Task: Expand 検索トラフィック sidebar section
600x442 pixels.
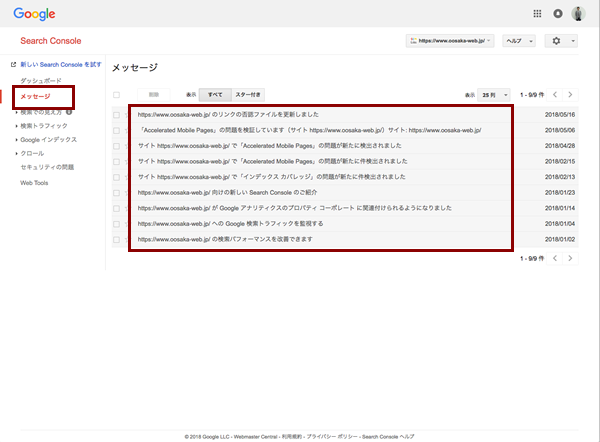Action: pyautogui.click(x=44, y=126)
